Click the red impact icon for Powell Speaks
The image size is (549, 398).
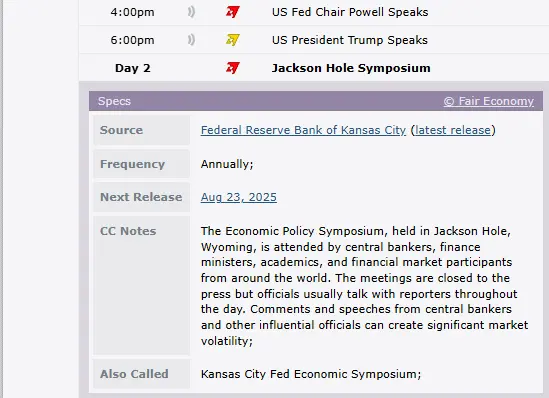[x=232, y=12]
